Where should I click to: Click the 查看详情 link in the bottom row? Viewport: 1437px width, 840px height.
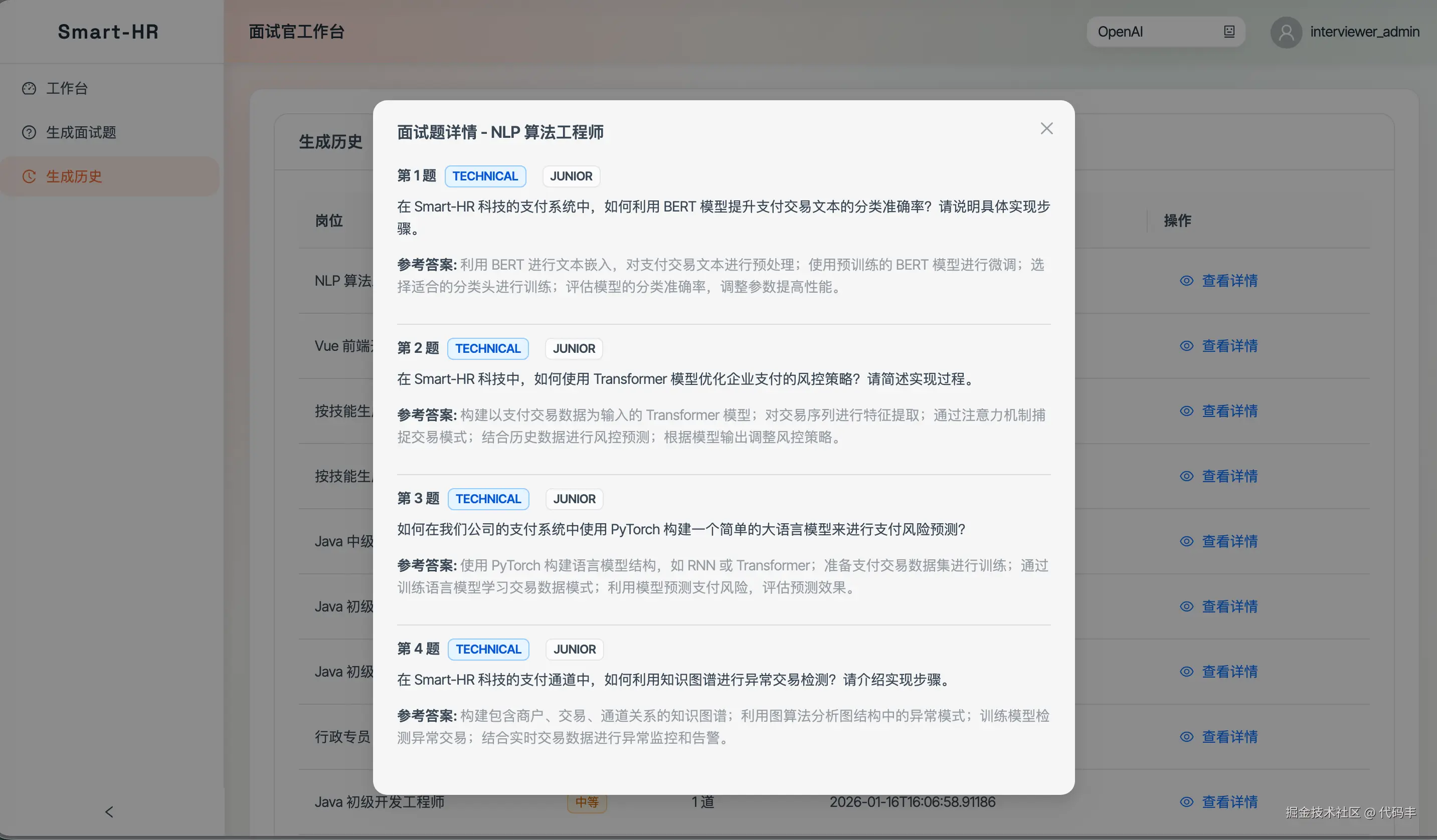1229,802
